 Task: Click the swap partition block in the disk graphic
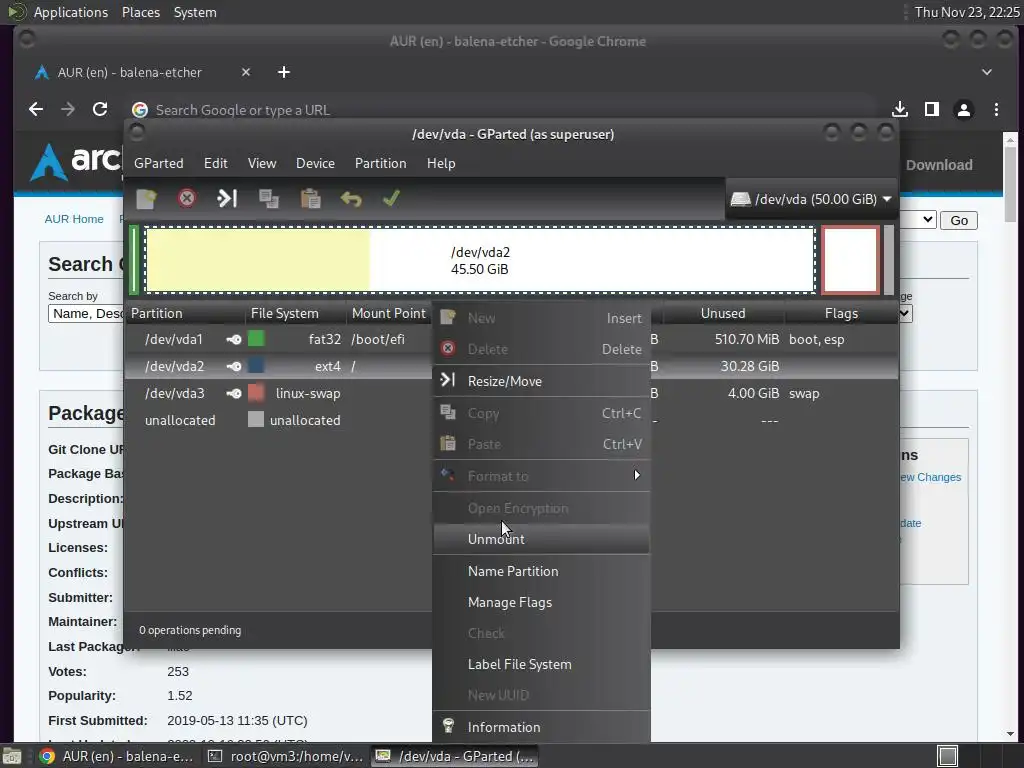pyautogui.click(x=850, y=260)
